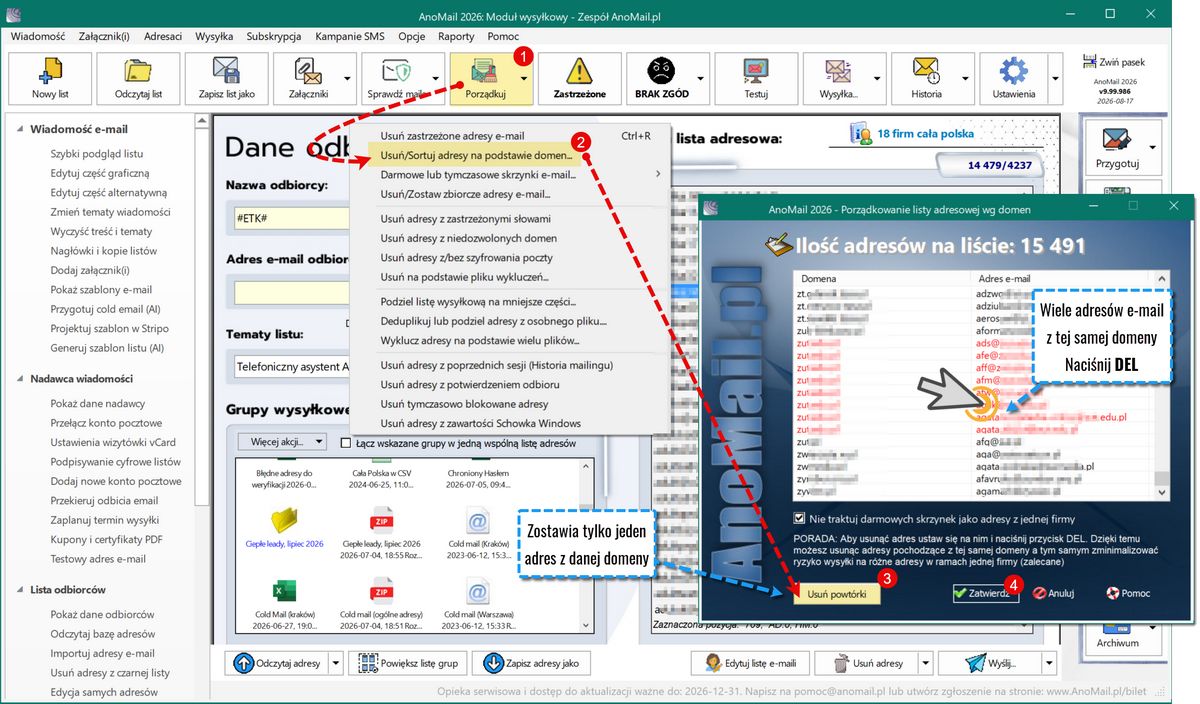Screen dimensions: 1200x704
Task: Select Błędne adresy do weryfikacji group
Action: coord(285,477)
